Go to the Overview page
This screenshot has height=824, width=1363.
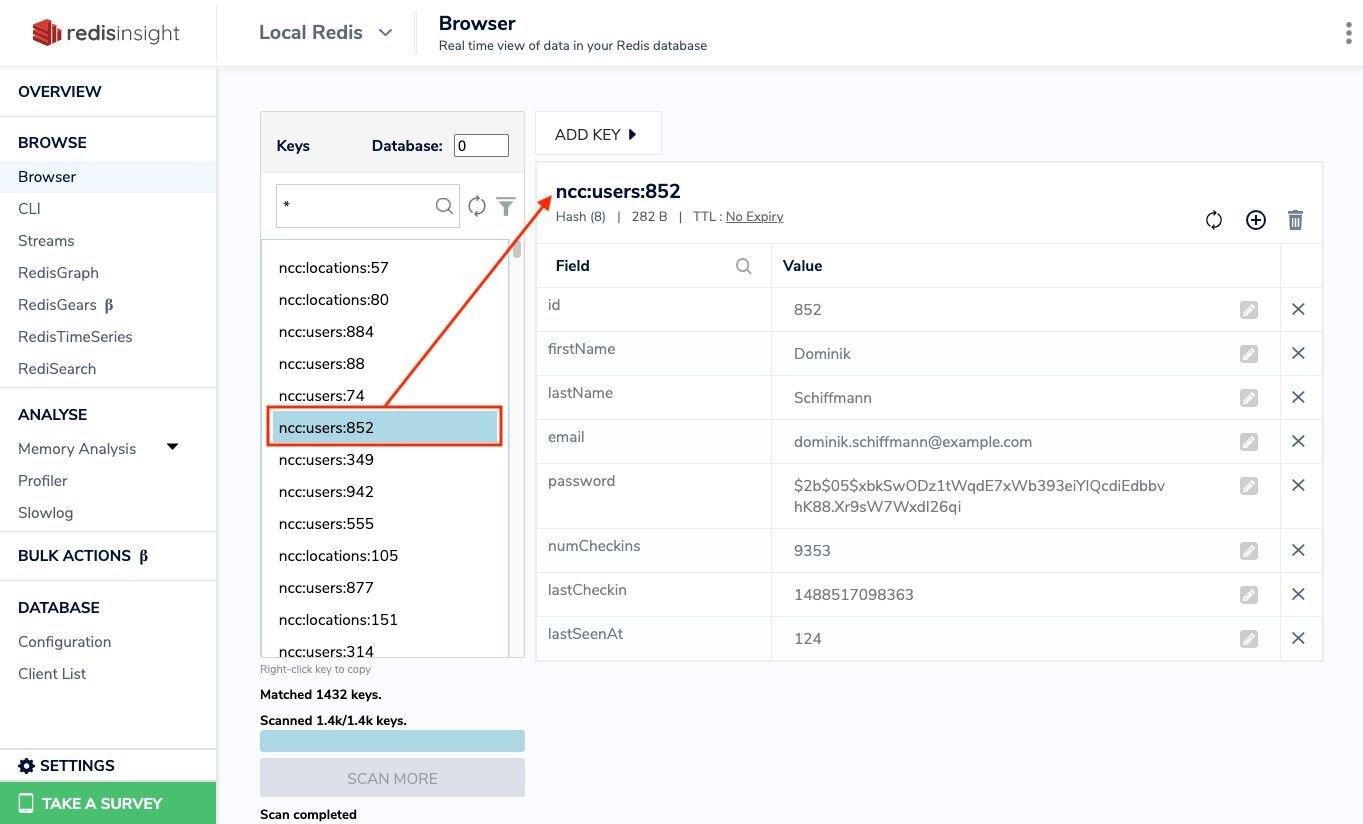tap(60, 92)
